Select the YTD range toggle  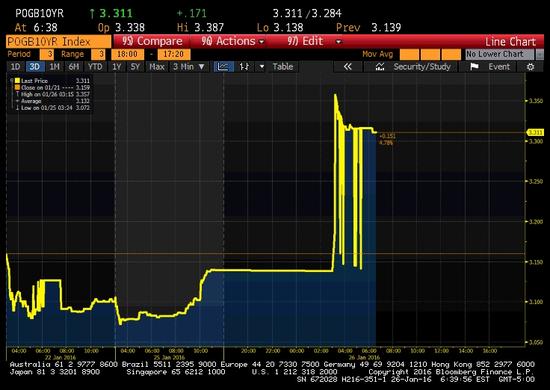click(x=95, y=67)
